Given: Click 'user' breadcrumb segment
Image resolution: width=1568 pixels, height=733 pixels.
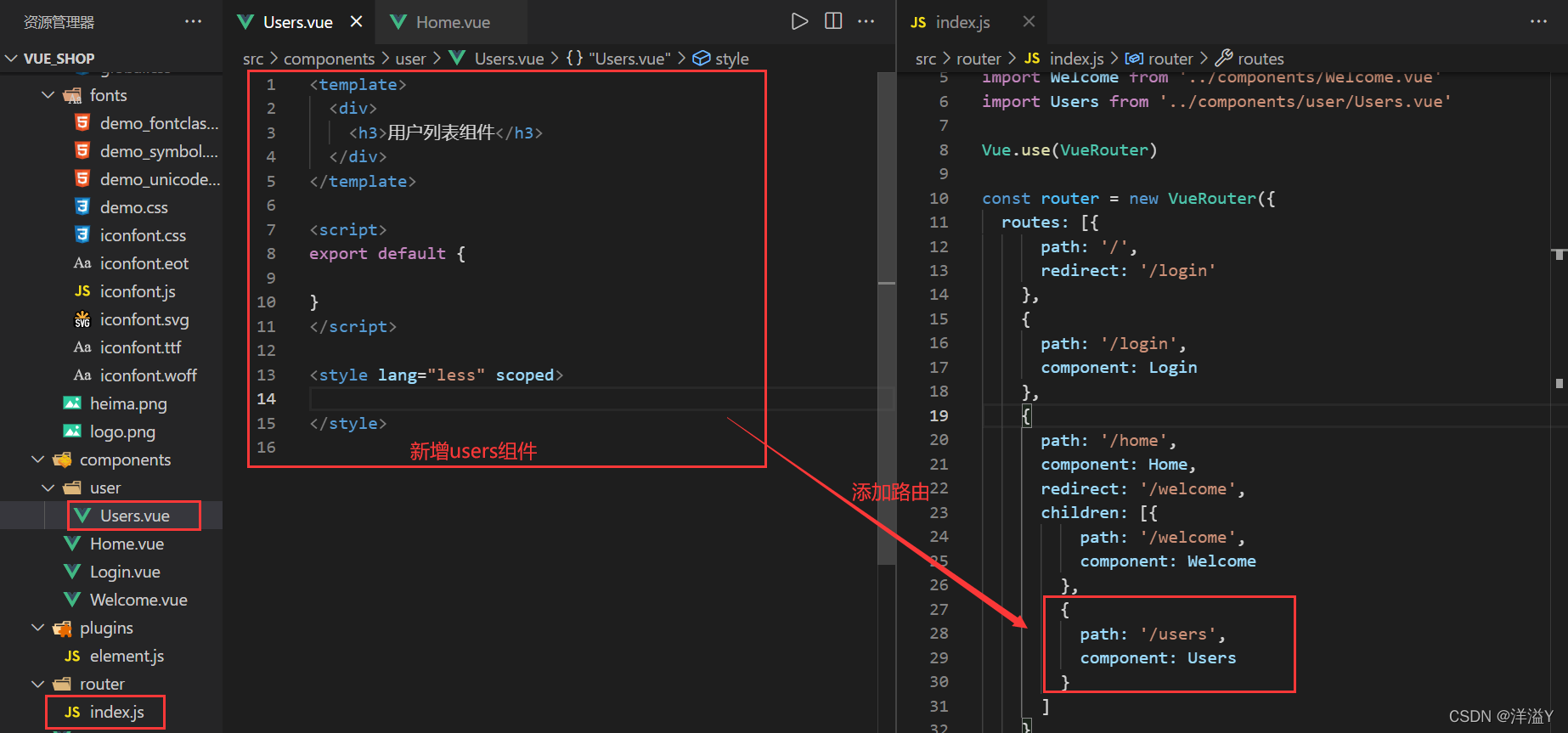Looking at the screenshot, I should (410, 59).
